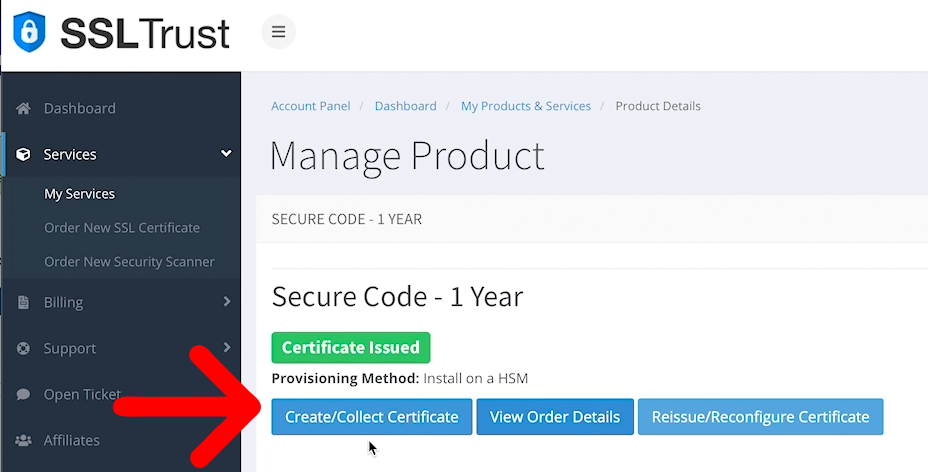Click the Open Ticket chat bubble icon
This screenshot has width=928, height=472.
(x=24, y=394)
